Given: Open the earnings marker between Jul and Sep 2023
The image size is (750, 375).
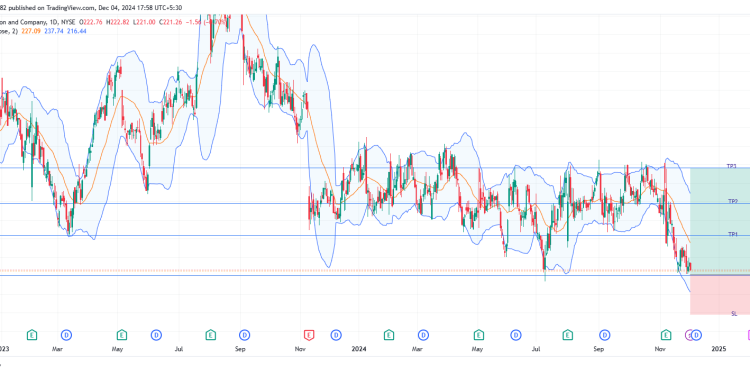Looking at the screenshot, I should coord(210,334).
